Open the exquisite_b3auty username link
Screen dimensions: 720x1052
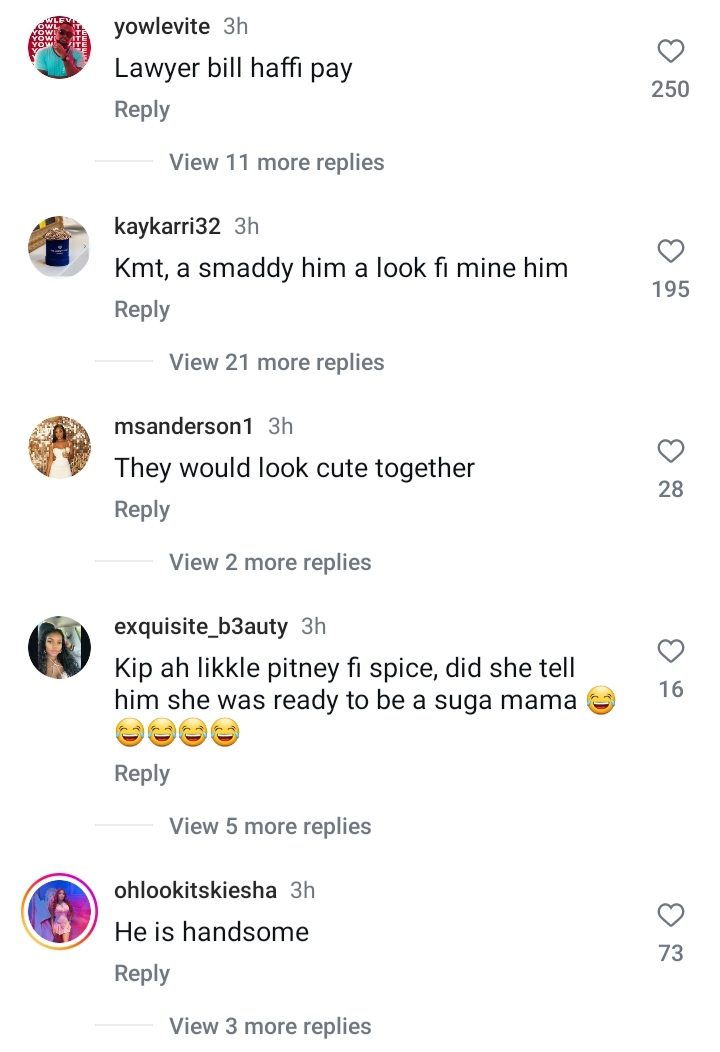click(201, 627)
